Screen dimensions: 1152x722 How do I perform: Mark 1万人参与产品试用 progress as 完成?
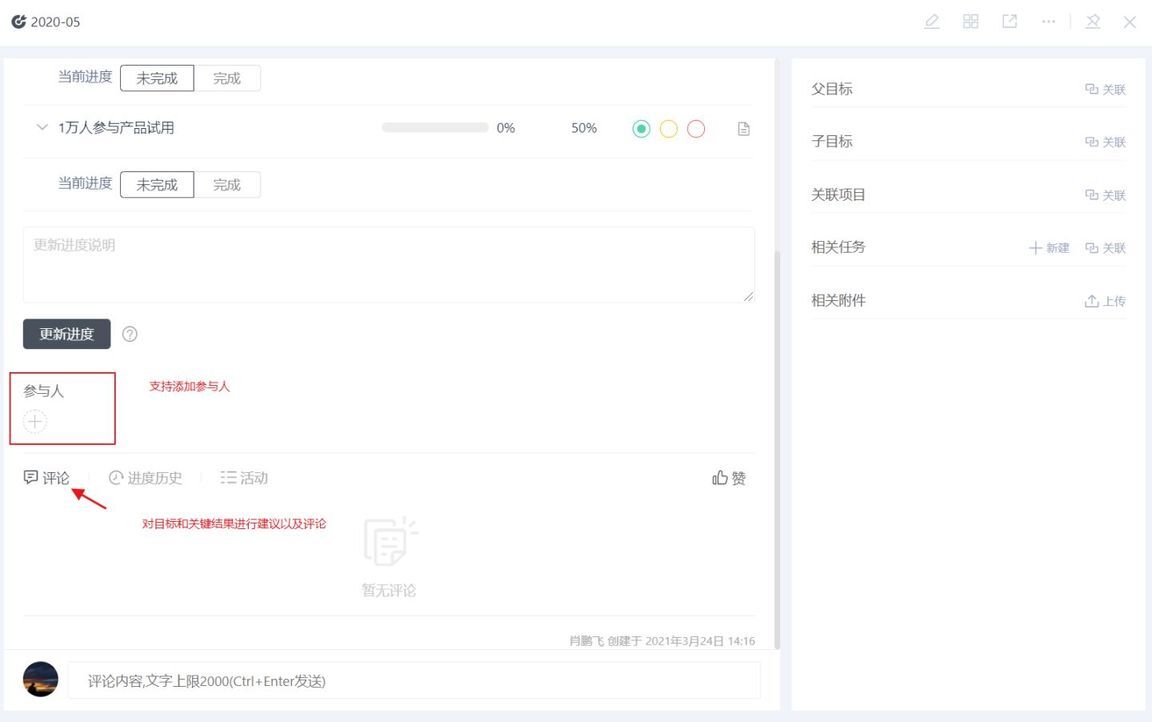[x=227, y=184]
